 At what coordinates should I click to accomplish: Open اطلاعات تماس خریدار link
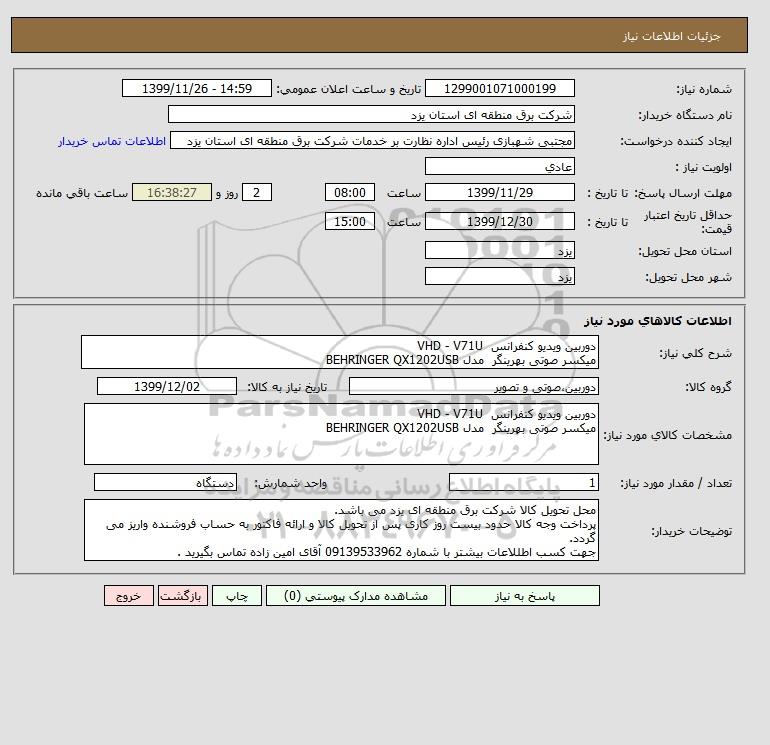112,141
